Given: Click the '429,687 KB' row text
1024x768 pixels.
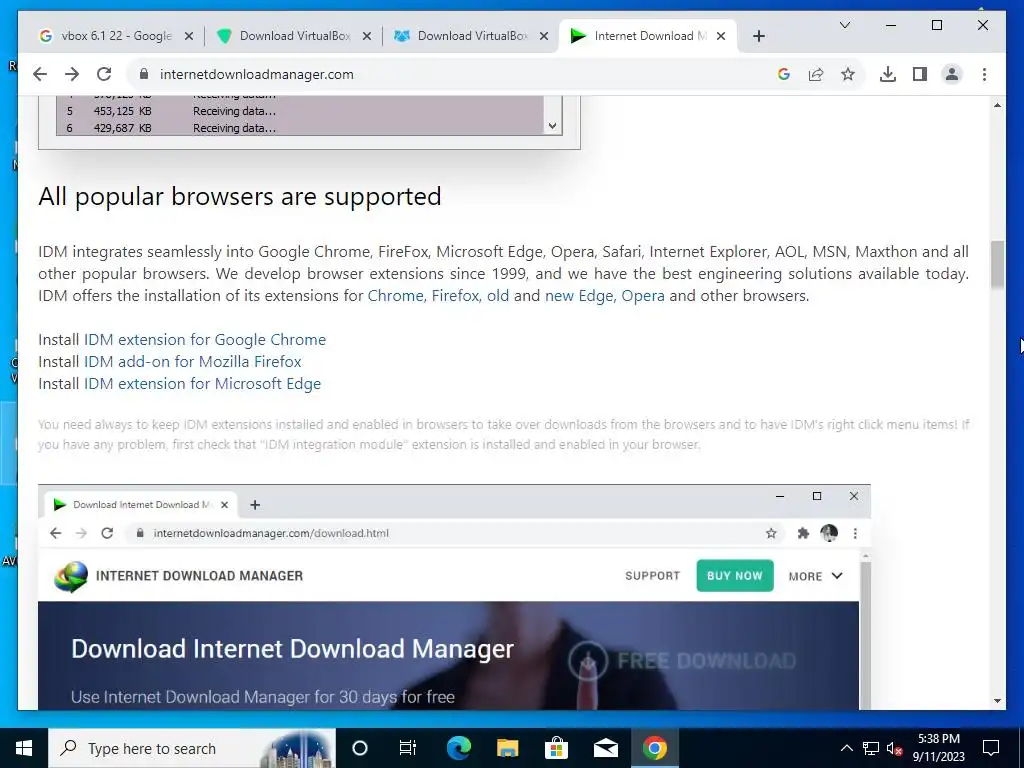Looking at the screenshot, I should pos(122,128).
